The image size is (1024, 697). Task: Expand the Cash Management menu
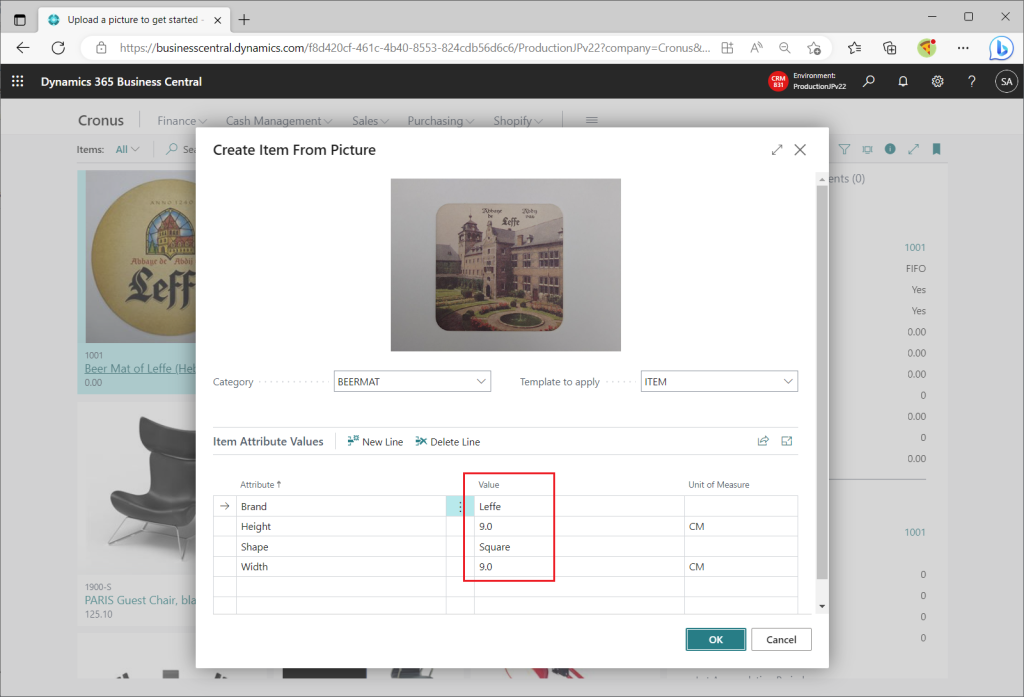279,121
